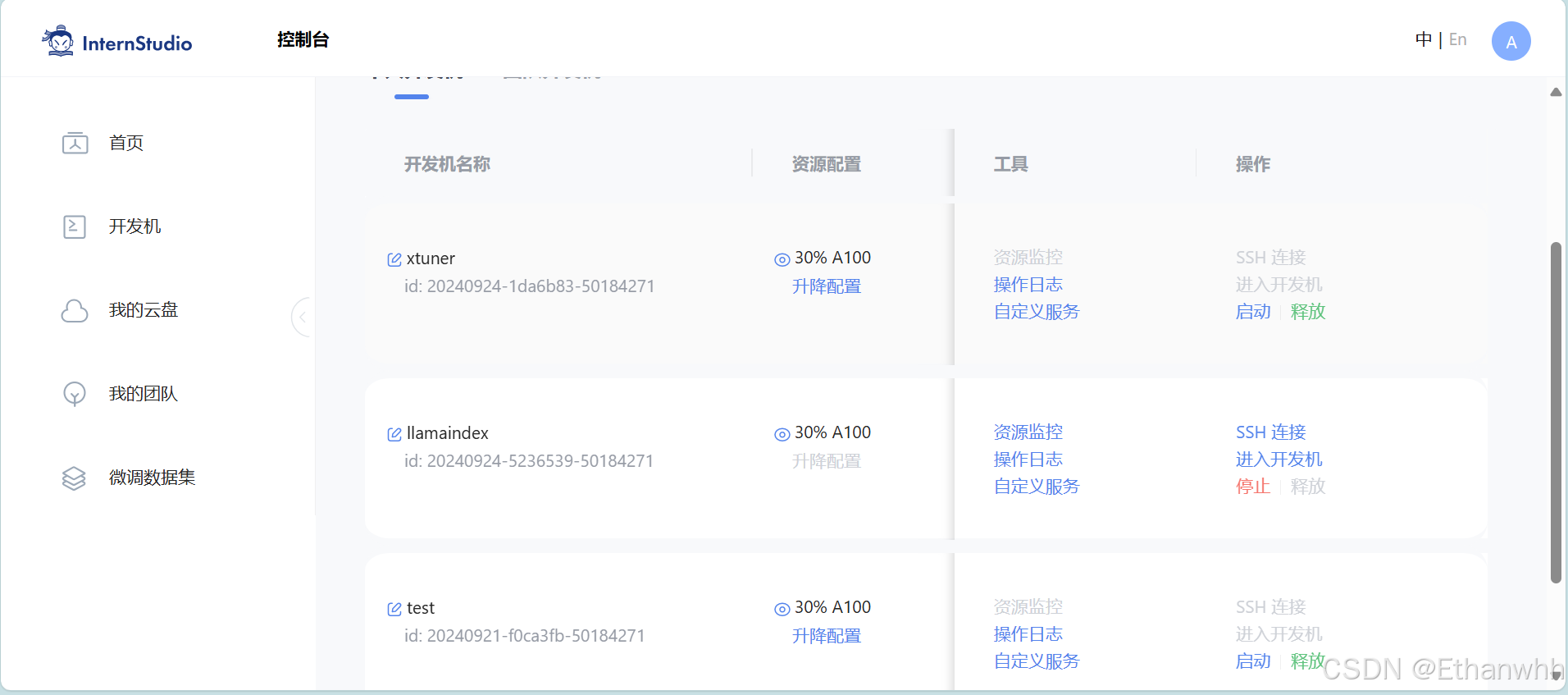The width and height of the screenshot is (1568, 695).
Task: Click the test machine name
Action: click(x=421, y=608)
